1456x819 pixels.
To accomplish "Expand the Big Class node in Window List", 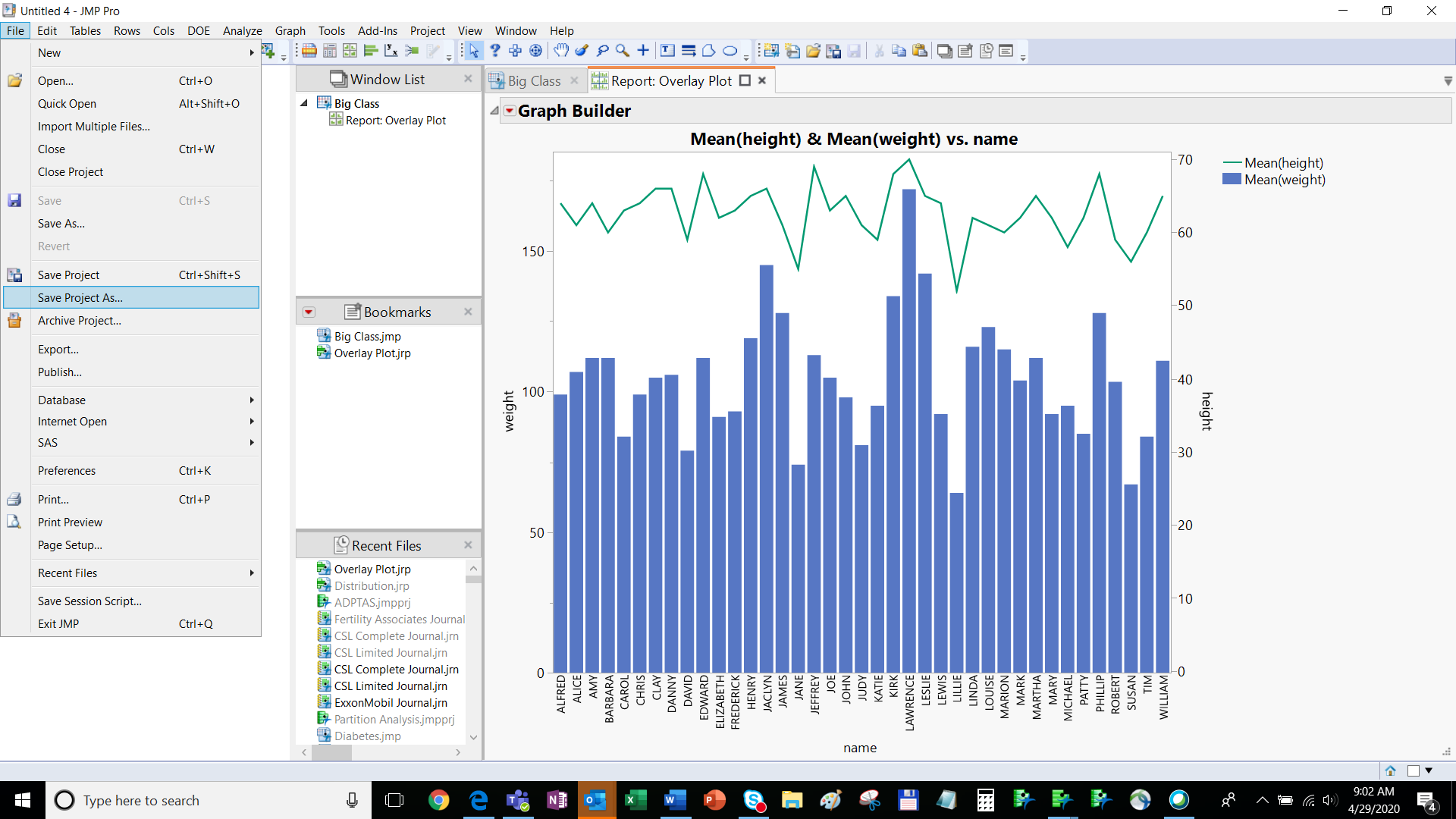I will click(x=303, y=103).
